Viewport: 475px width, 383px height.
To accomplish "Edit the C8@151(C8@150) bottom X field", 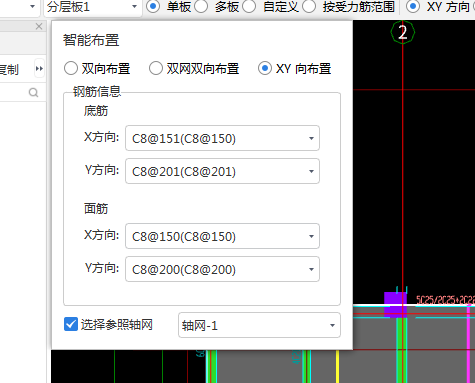I will click(222, 138).
